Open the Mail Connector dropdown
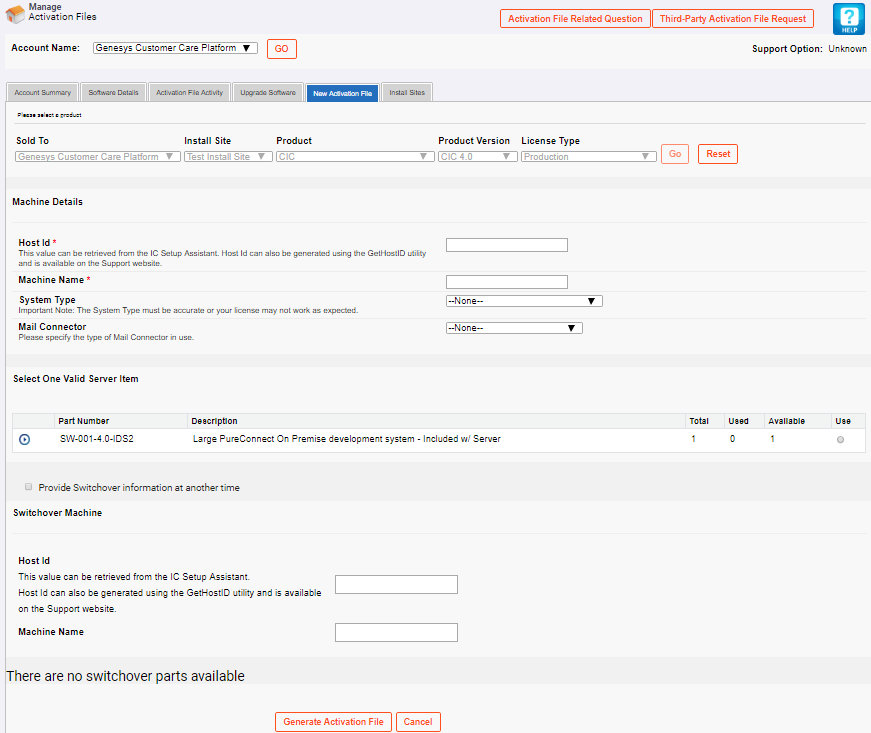Image resolution: width=871 pixels, height=733 pixels. (x=514, y=327)
